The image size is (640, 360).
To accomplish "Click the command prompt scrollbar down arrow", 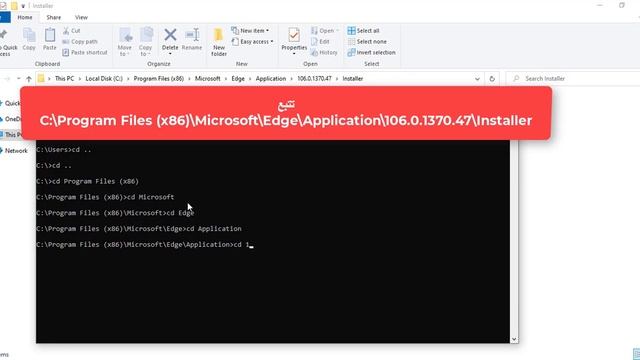I will point(514,339).
